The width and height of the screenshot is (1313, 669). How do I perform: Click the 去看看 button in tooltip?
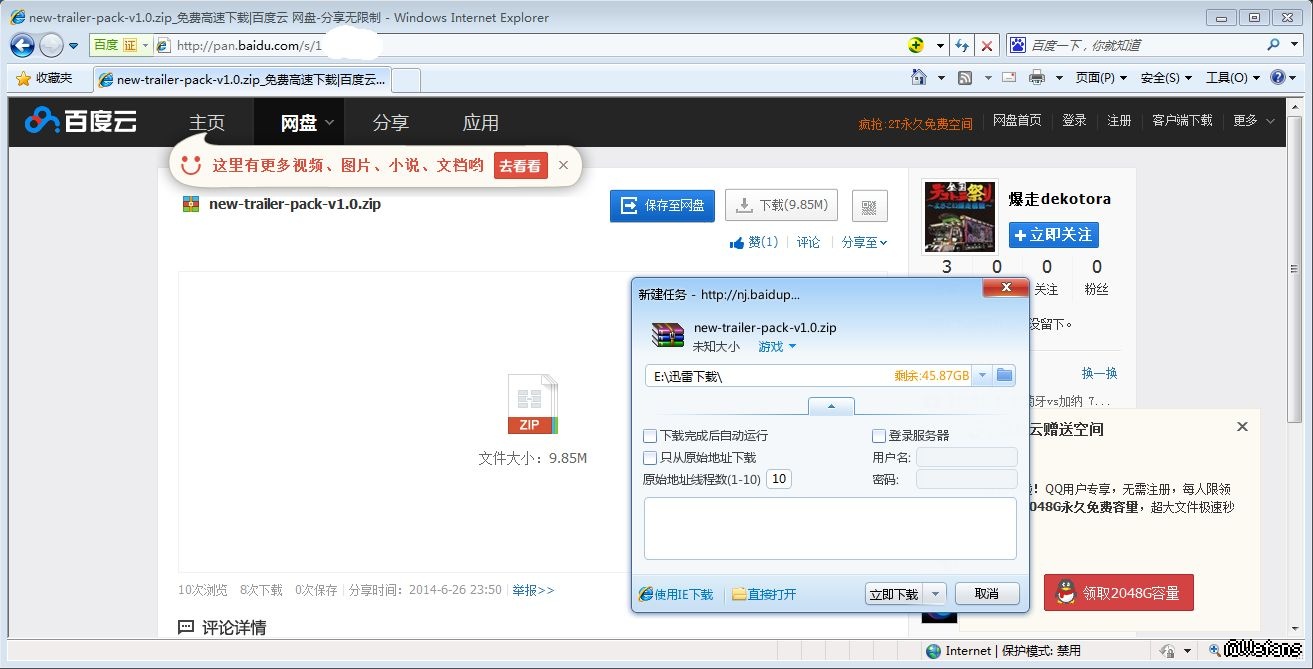coord(520,166)
